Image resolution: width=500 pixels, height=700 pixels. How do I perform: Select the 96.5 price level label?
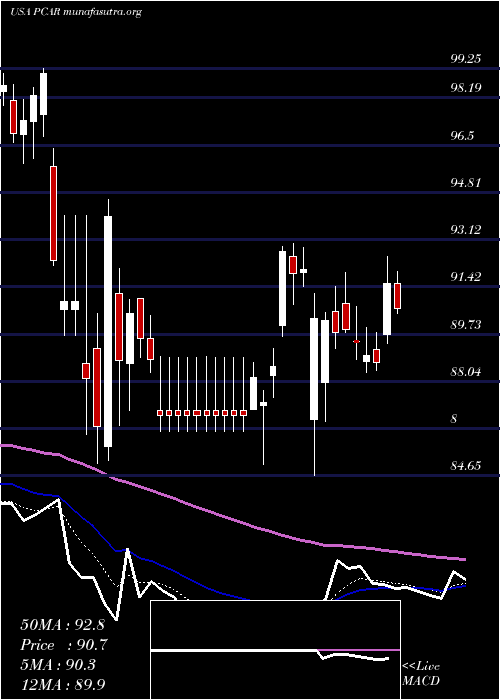pos(462,136)
